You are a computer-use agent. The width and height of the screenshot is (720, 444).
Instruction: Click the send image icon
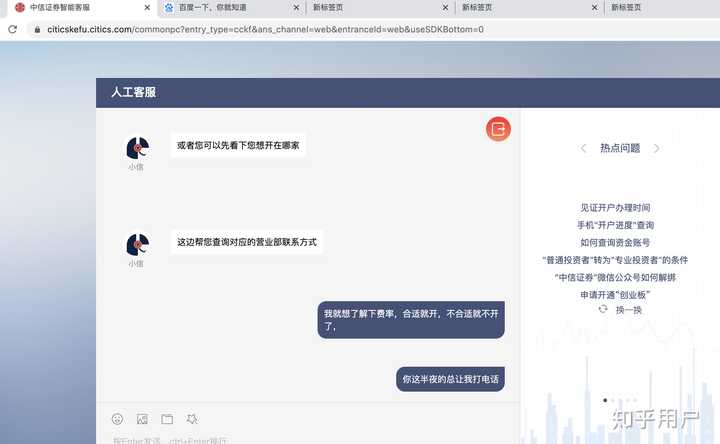[142, 419]
